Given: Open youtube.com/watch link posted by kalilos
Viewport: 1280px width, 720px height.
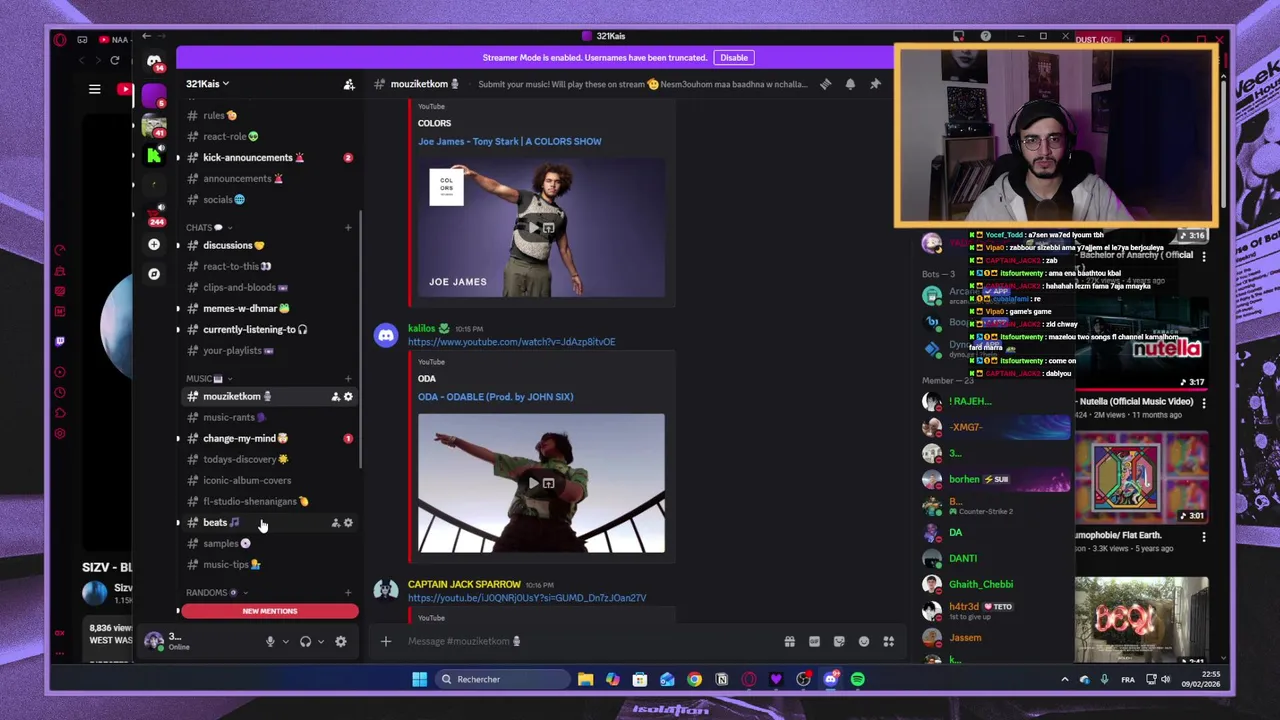Looking at the screenshot, I should click(x=511, y=342).
